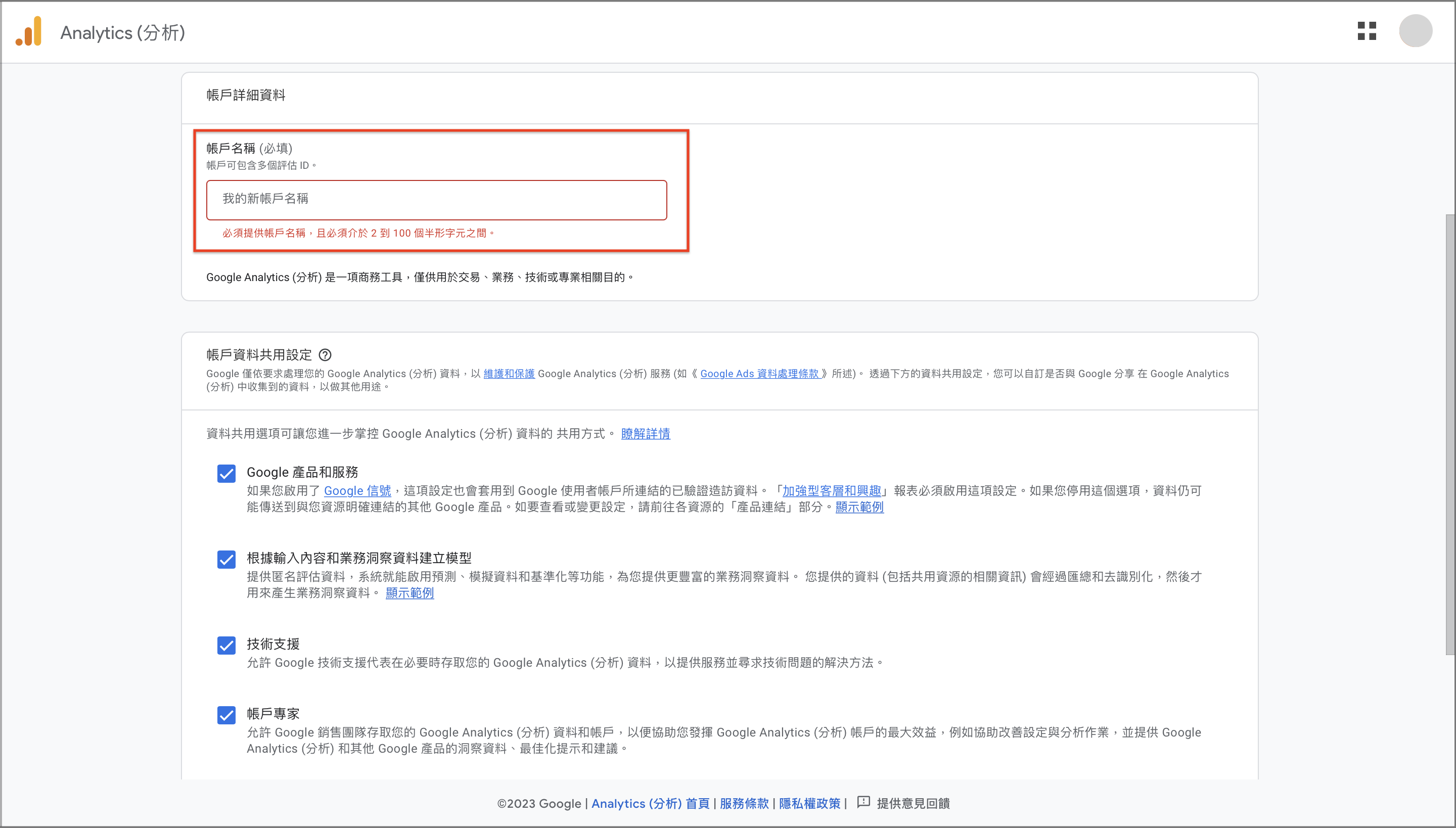The height and width of the screenshot is (828, 1456).
Task: Click the 我的新帳戶名稱 account name input field
Action: (436, 200)
